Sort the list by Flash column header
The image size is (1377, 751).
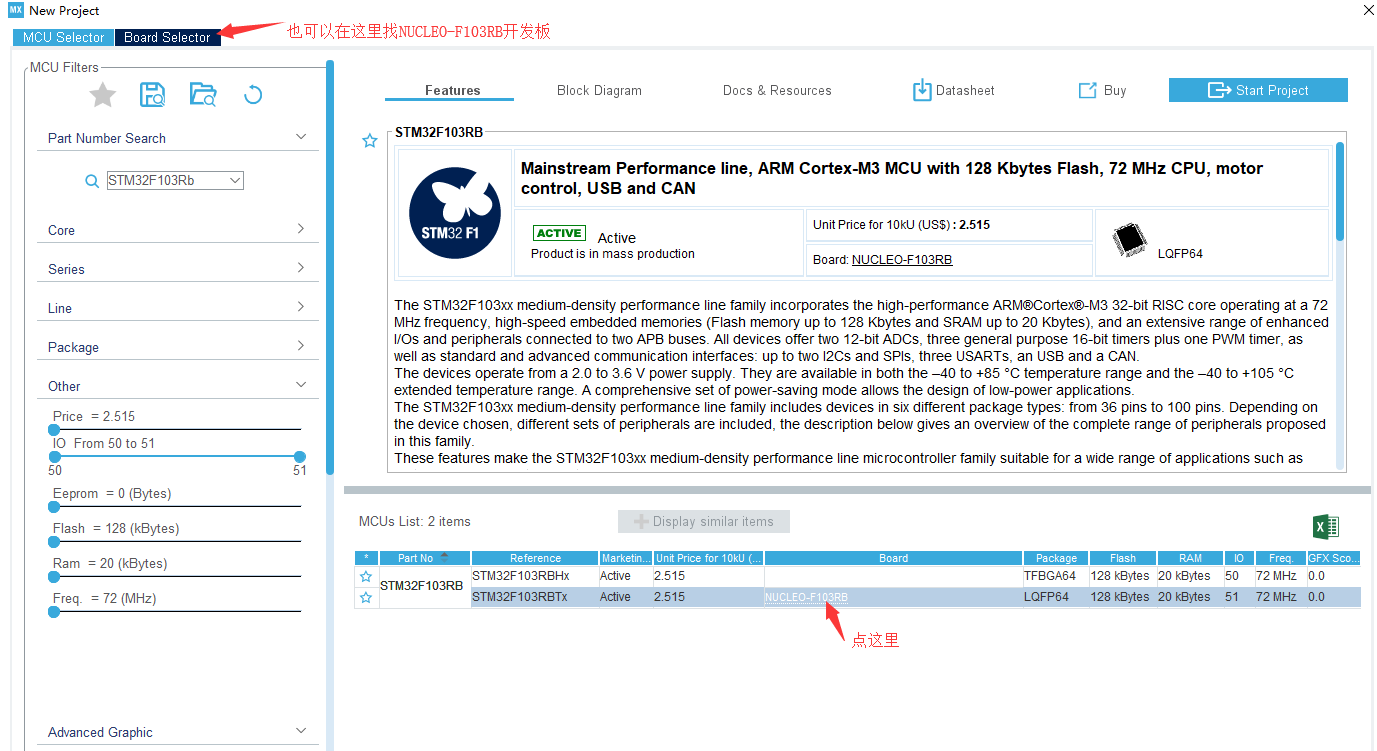coord(1122,558)
